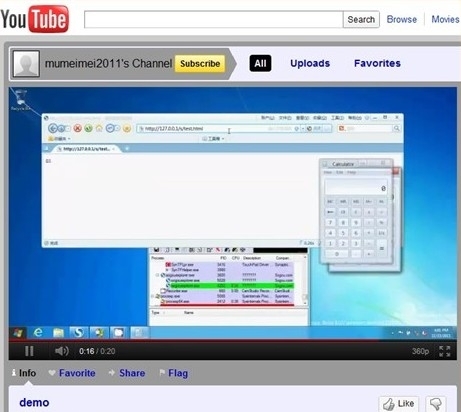Viewport: 461px width, 412px height.
Task: Click the thumbs down dislike button
Action: tap(436, 403)
